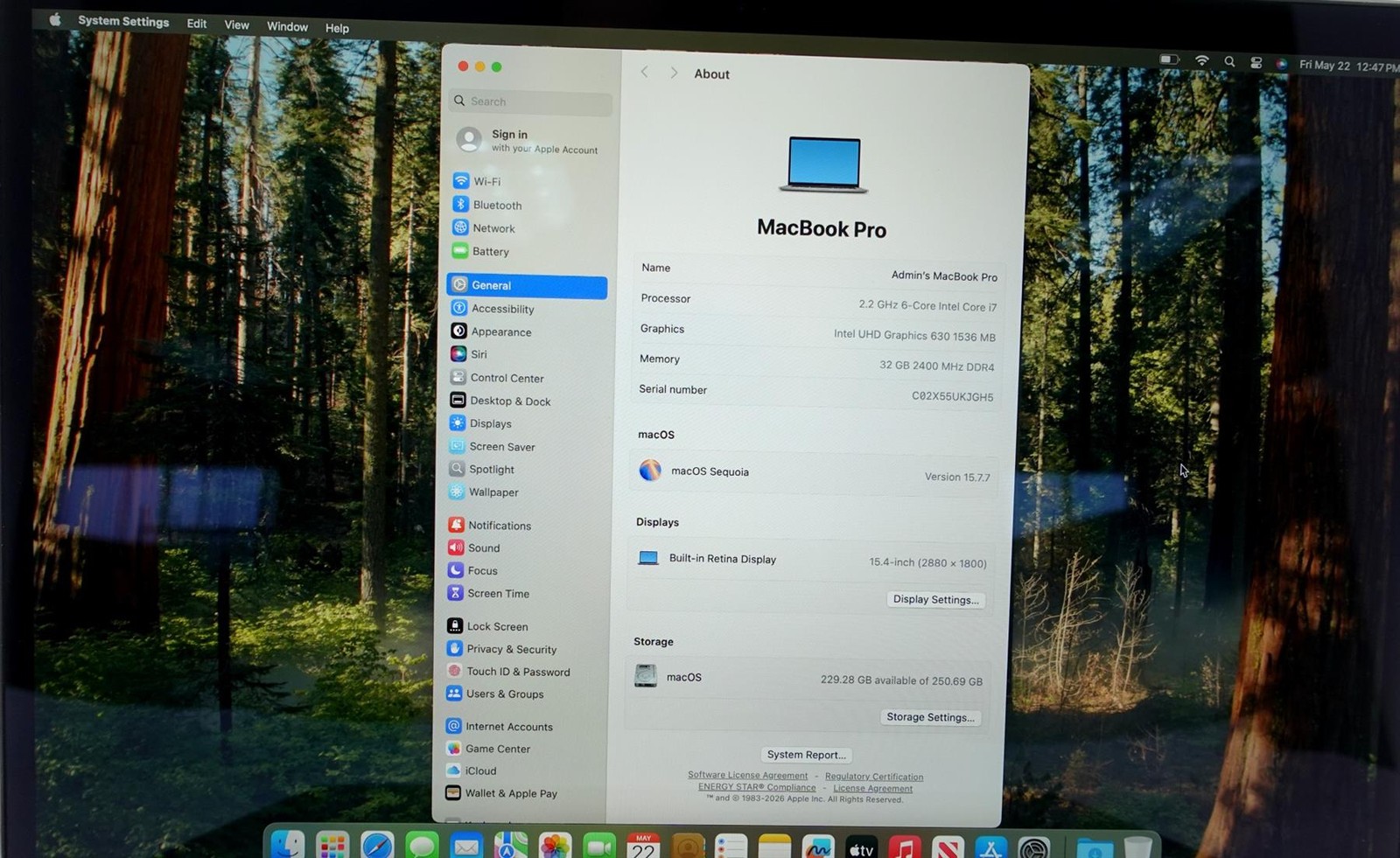Open Safari from the Dock

[377, 847]
